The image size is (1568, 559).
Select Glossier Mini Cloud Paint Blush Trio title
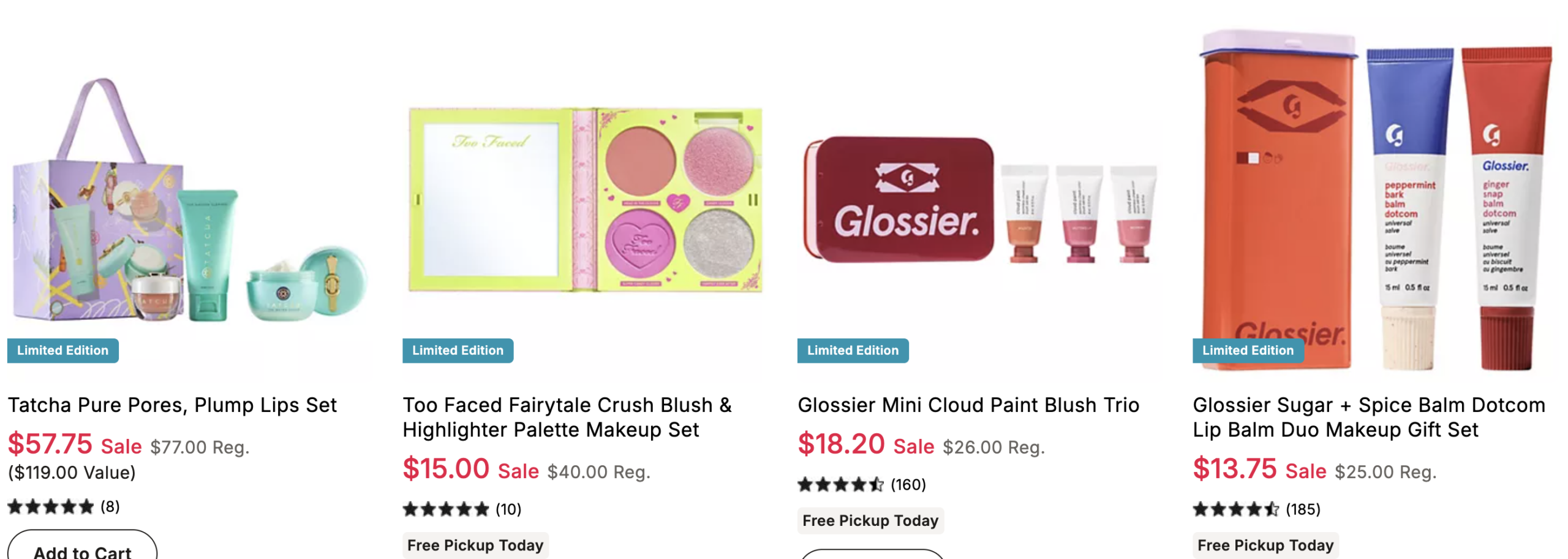pos(968,405)
